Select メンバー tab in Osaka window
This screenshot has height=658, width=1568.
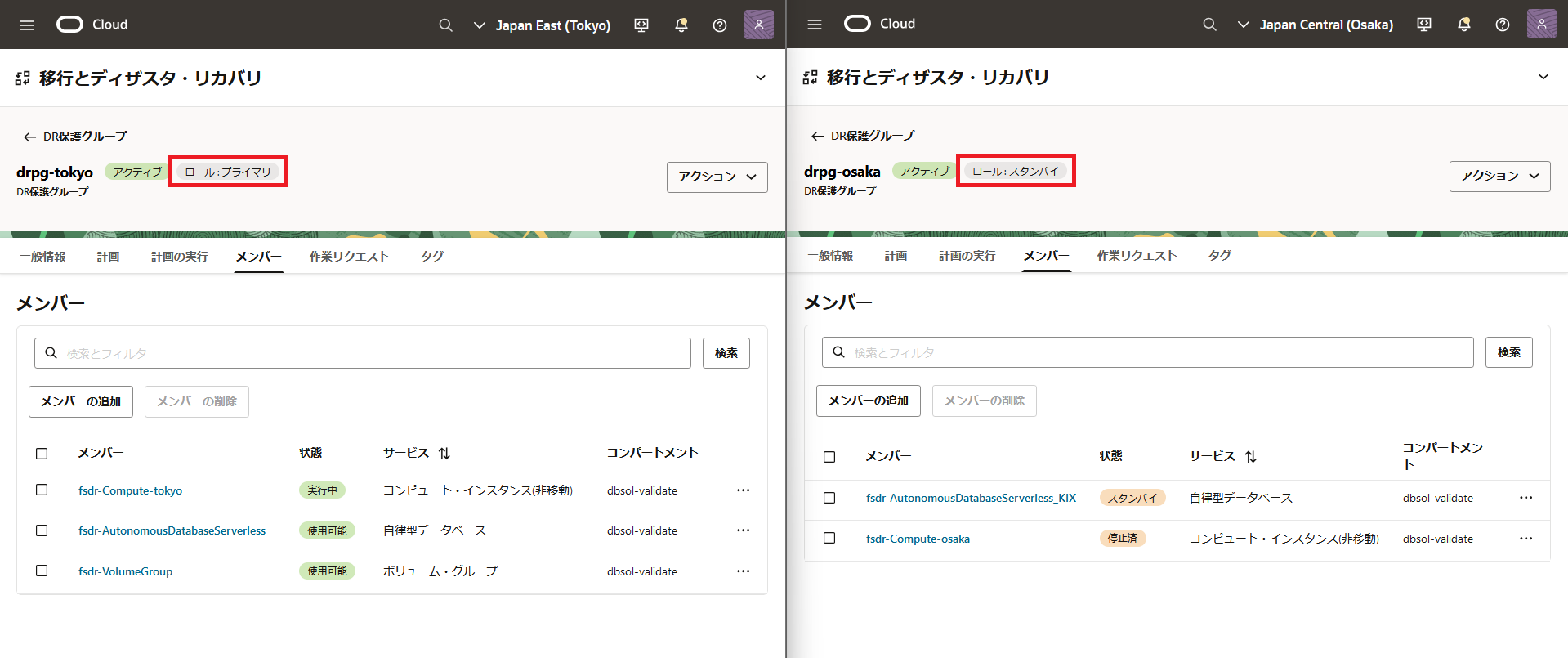(1047, 256)
